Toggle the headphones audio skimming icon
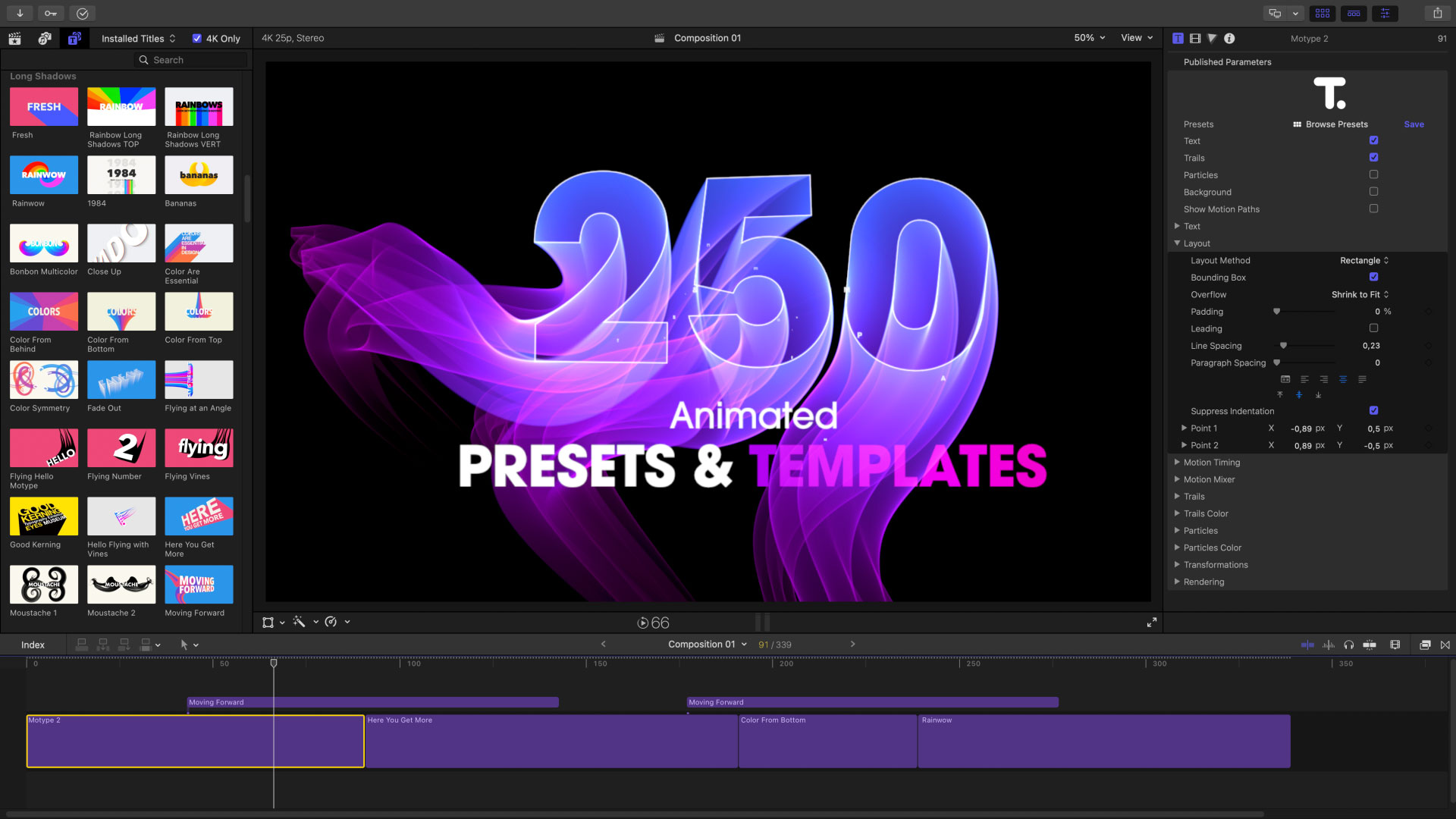The width and height of the screenshot is (1456, 819). [1348, 645]
